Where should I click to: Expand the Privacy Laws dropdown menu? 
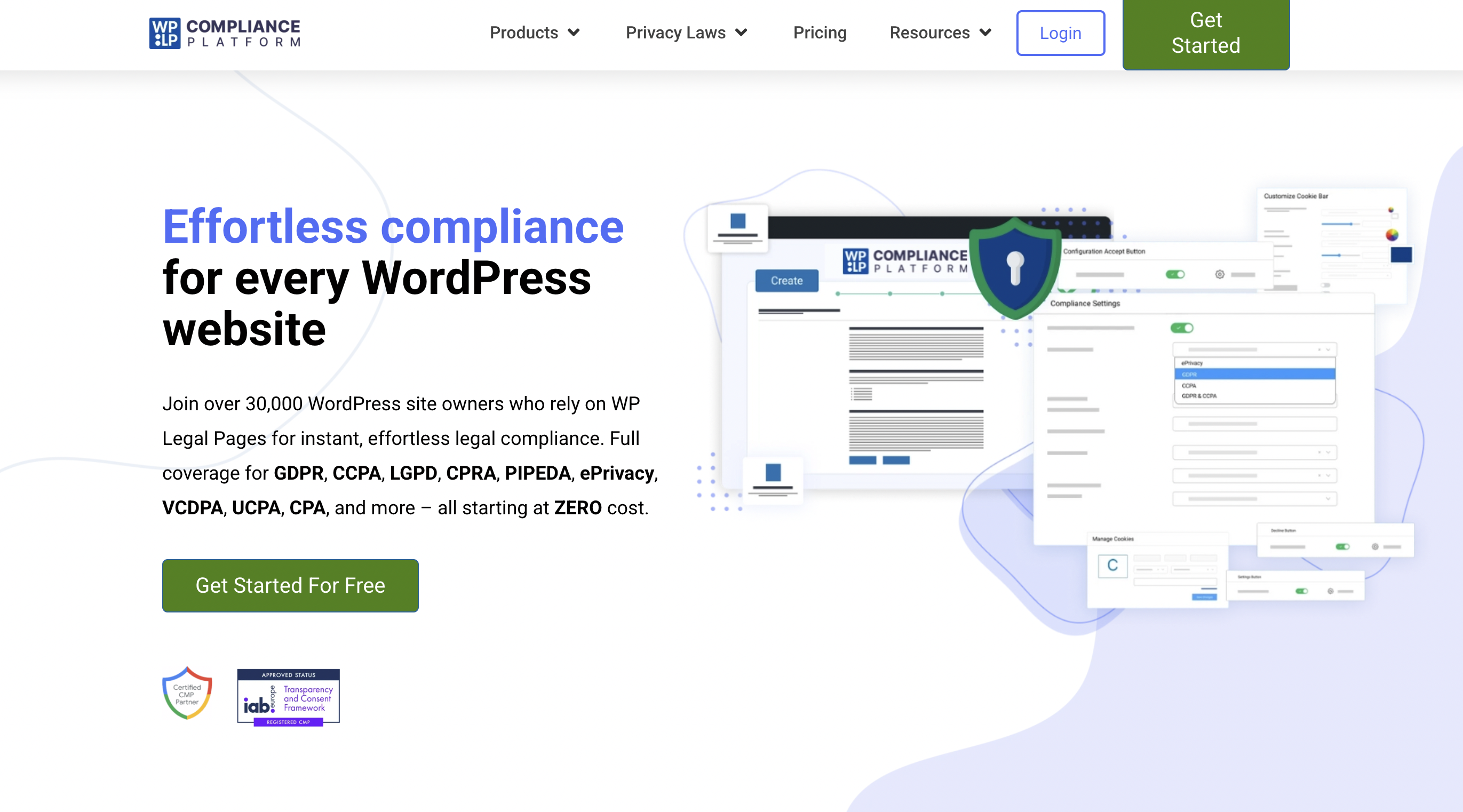686,33
